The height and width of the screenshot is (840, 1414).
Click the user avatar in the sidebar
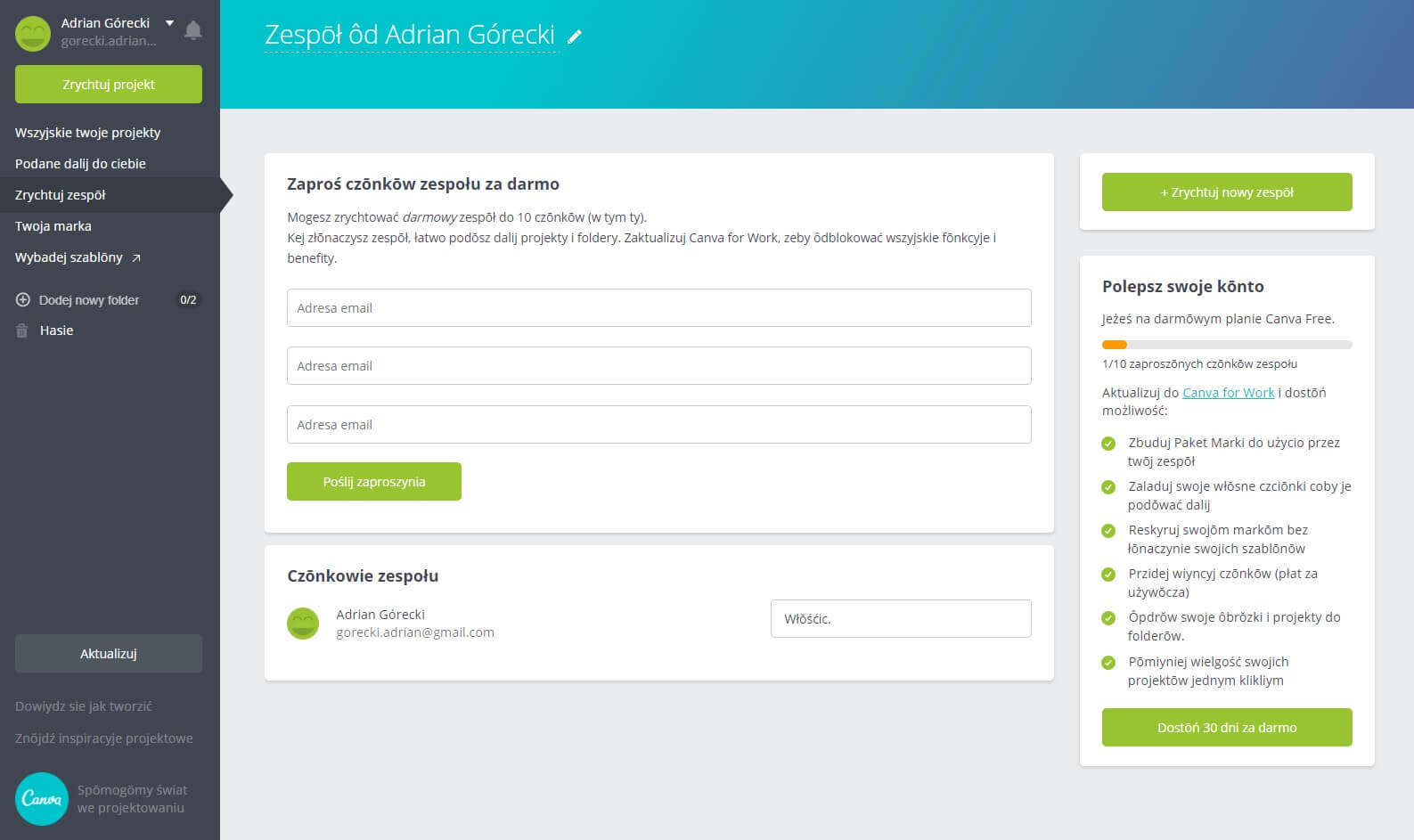pyautogui.click(x=33, y=33)
